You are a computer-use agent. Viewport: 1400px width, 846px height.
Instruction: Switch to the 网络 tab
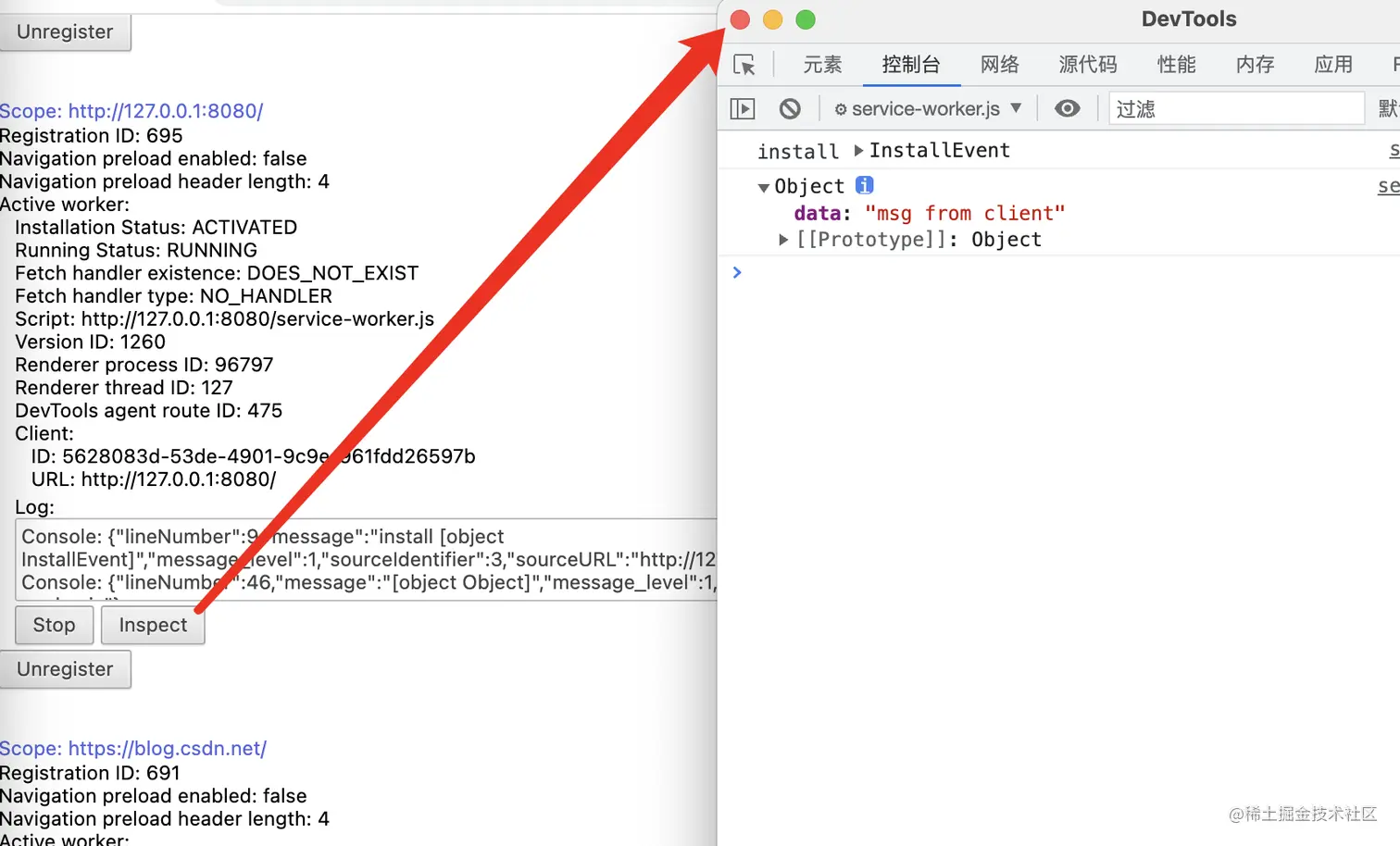coord(1000,65)
